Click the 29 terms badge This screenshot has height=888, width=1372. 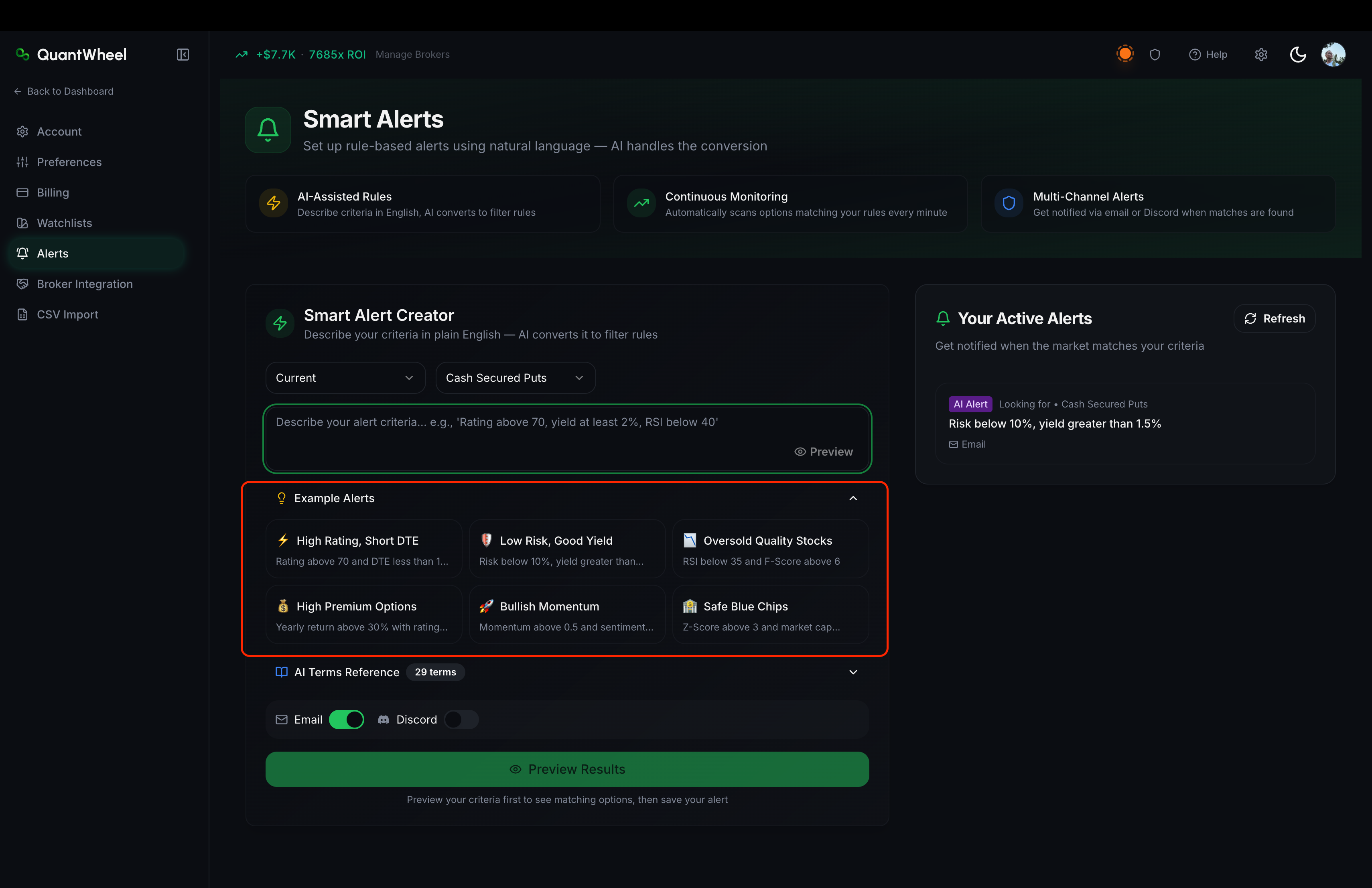tap(435, 672)
